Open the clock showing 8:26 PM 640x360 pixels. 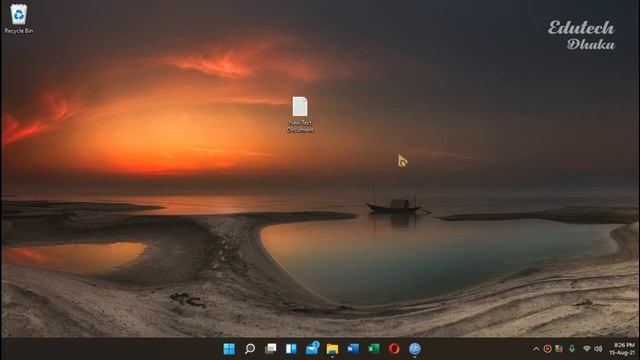pyautogui.click(x=623, y=349)
